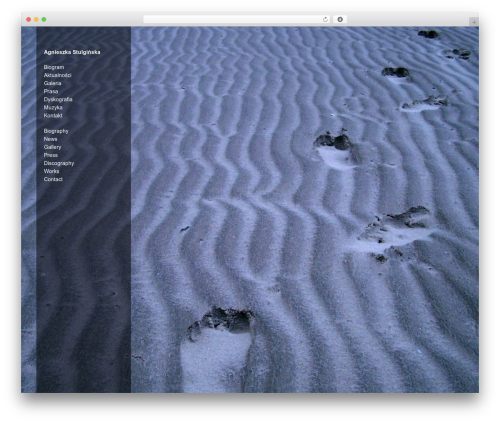
Task: Click the dark circular button beside the address bar
Action: click(x=340, y=19)
